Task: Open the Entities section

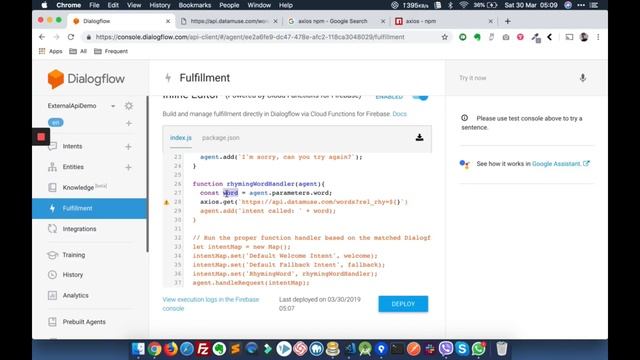Action: (x=73, y=167)
